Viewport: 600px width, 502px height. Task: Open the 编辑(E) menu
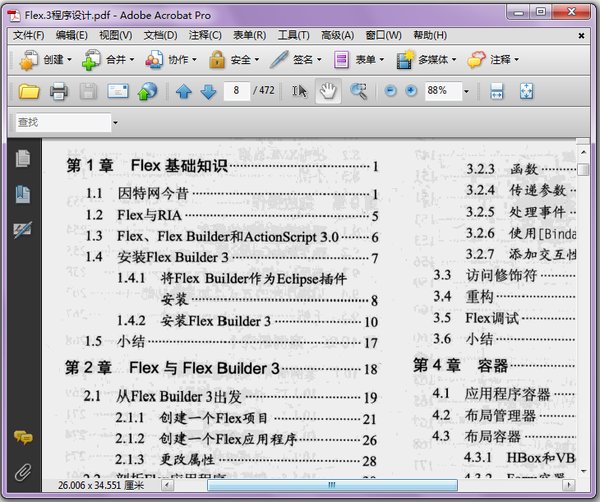pos(72,36)
